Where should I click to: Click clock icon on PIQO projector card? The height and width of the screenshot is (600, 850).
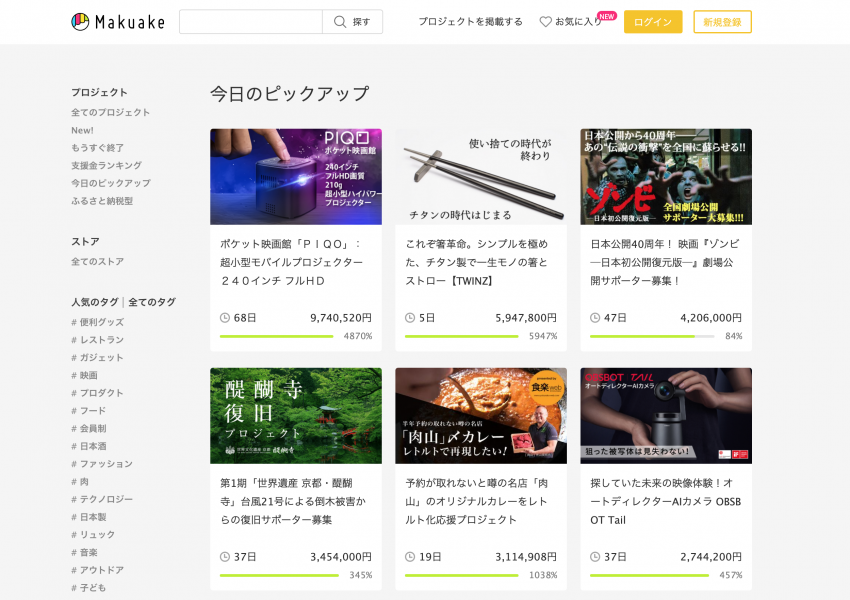(x=225, y=318)
